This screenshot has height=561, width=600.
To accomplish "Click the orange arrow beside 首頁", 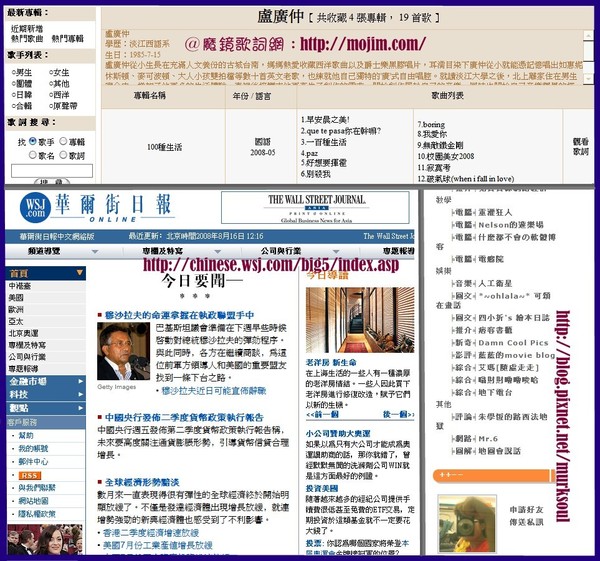I will [80, 273].
